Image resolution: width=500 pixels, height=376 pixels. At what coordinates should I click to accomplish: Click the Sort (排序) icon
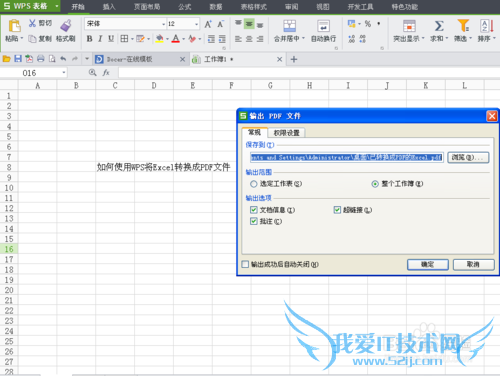pyautogui.click(x=487, y=26)
